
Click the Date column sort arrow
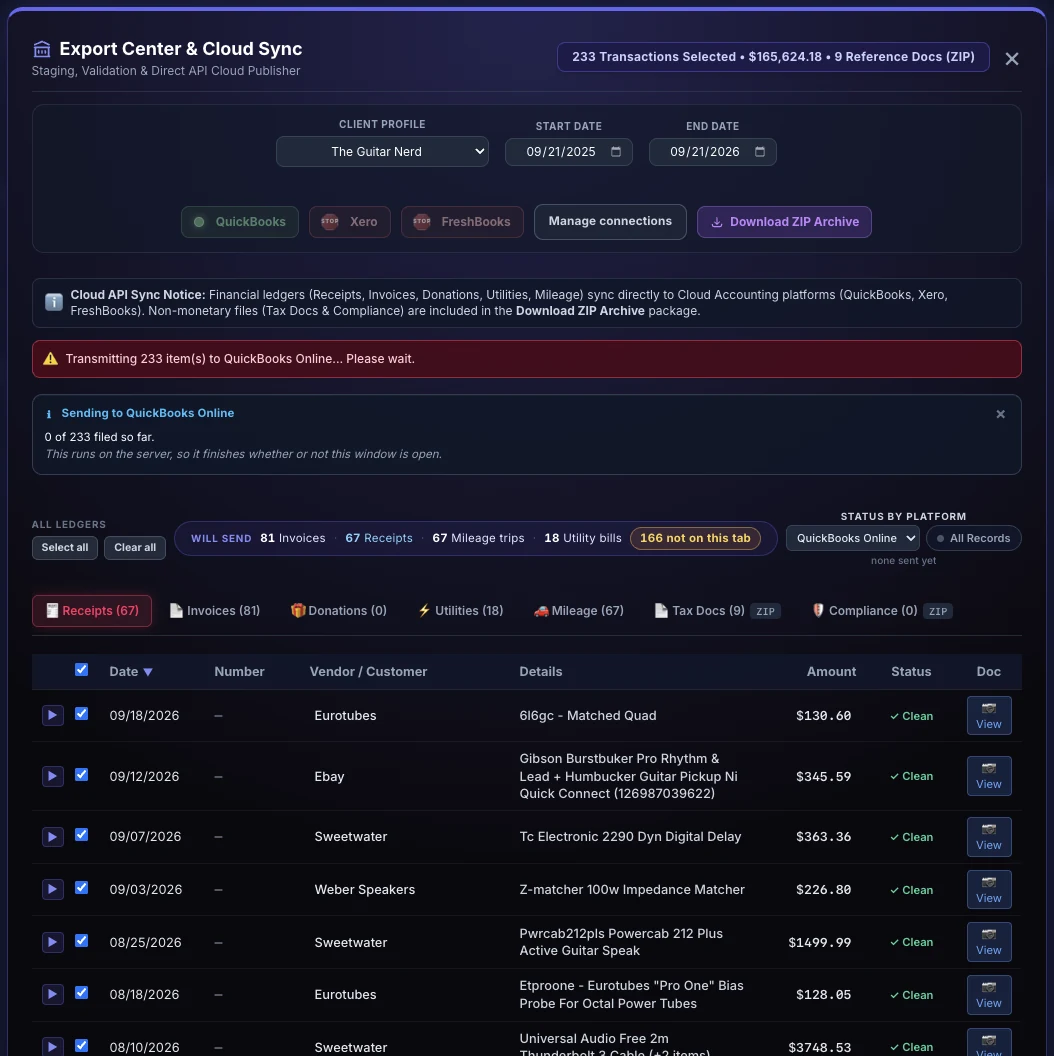(x=148, y=672)
